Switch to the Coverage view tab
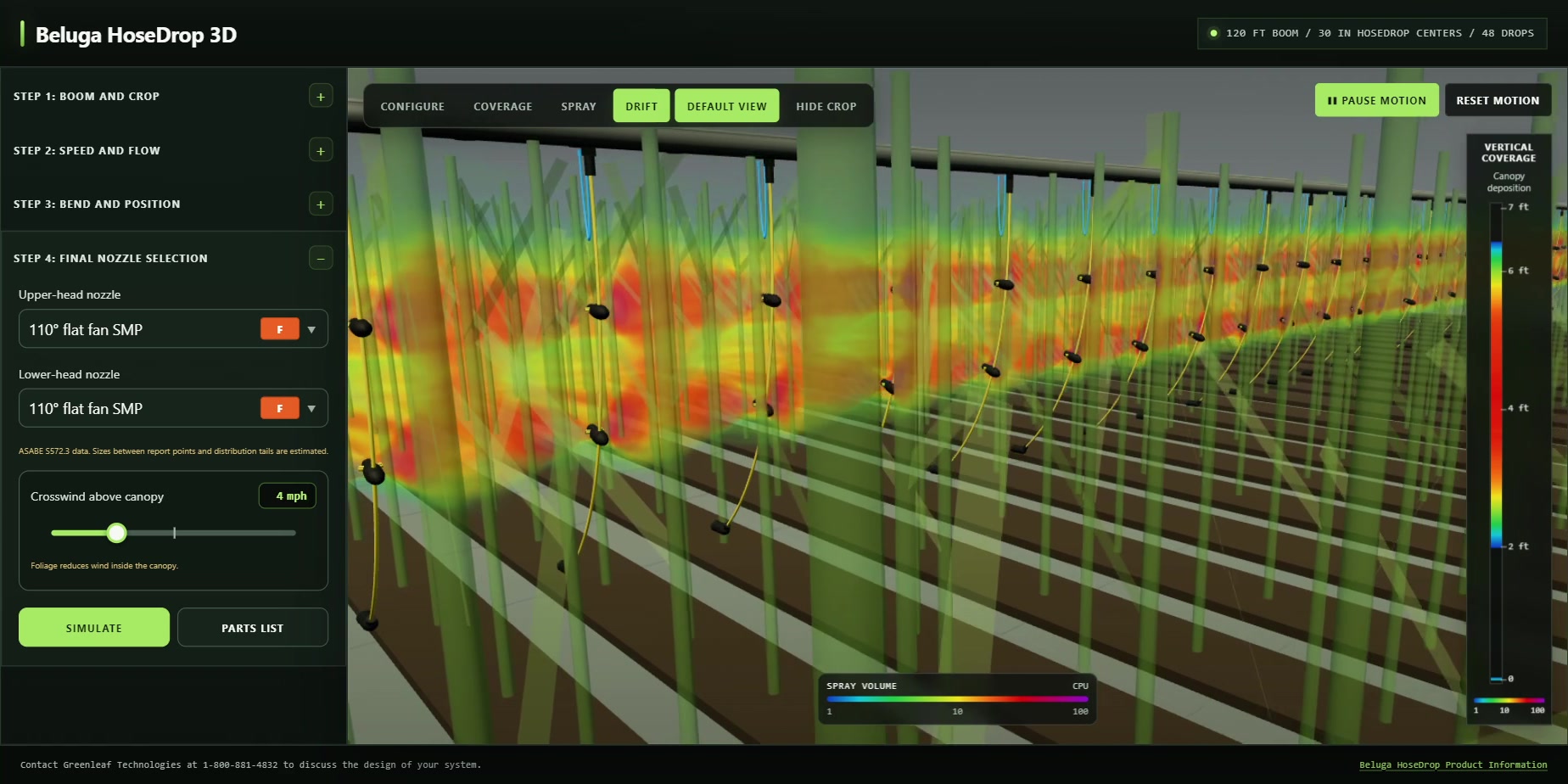The image size is (1568, 784). pos(503,106)
